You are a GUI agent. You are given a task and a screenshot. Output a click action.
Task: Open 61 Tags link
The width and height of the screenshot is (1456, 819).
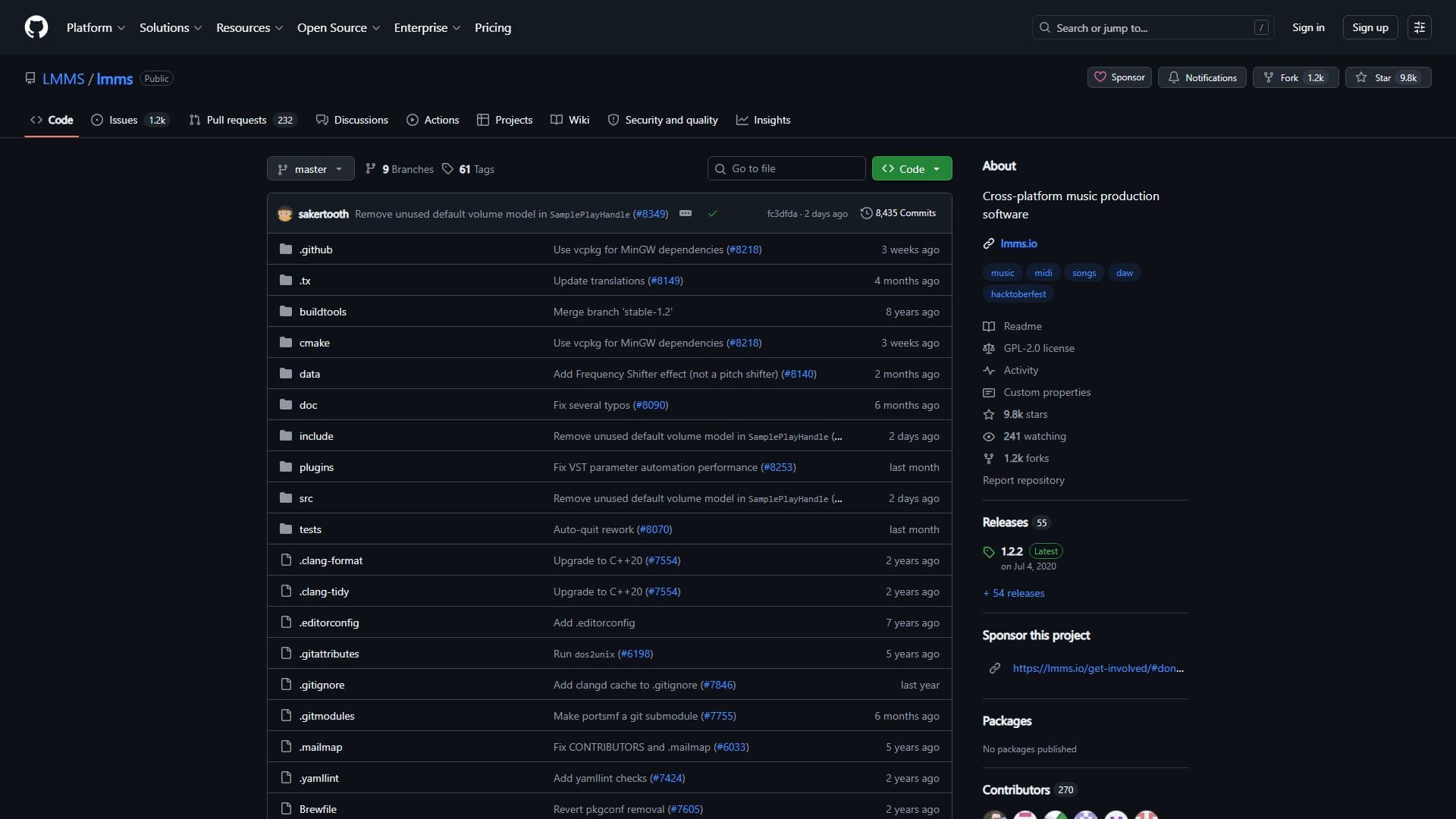point(469,169)
